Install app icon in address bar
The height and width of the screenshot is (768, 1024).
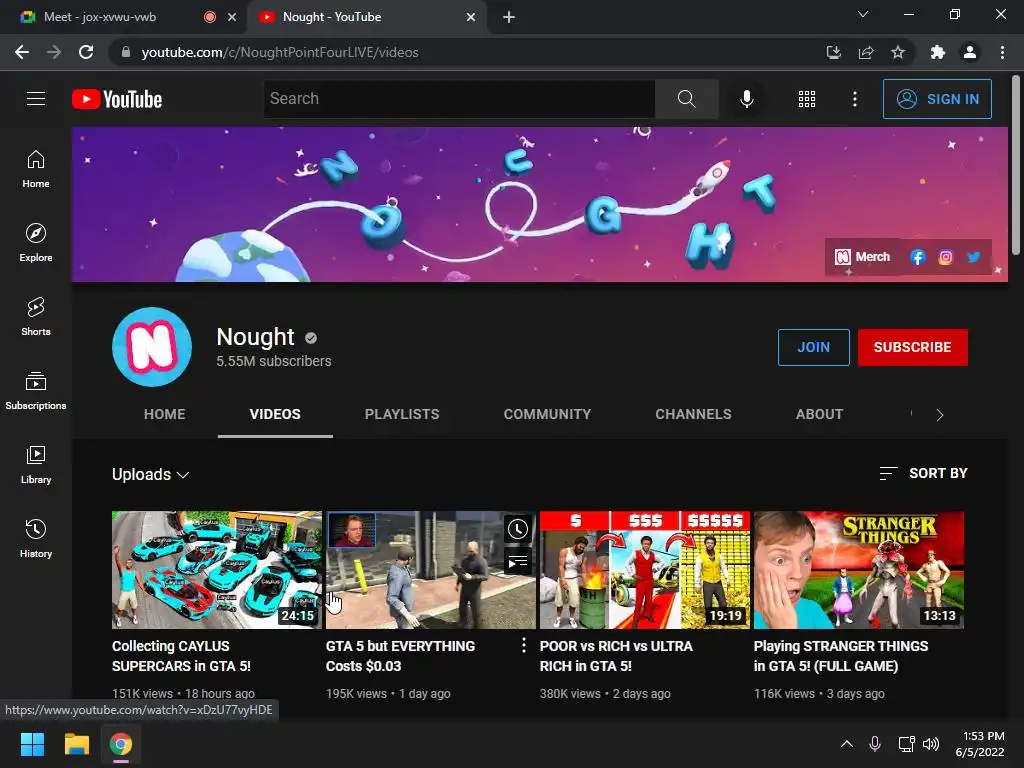click(833, 52)
